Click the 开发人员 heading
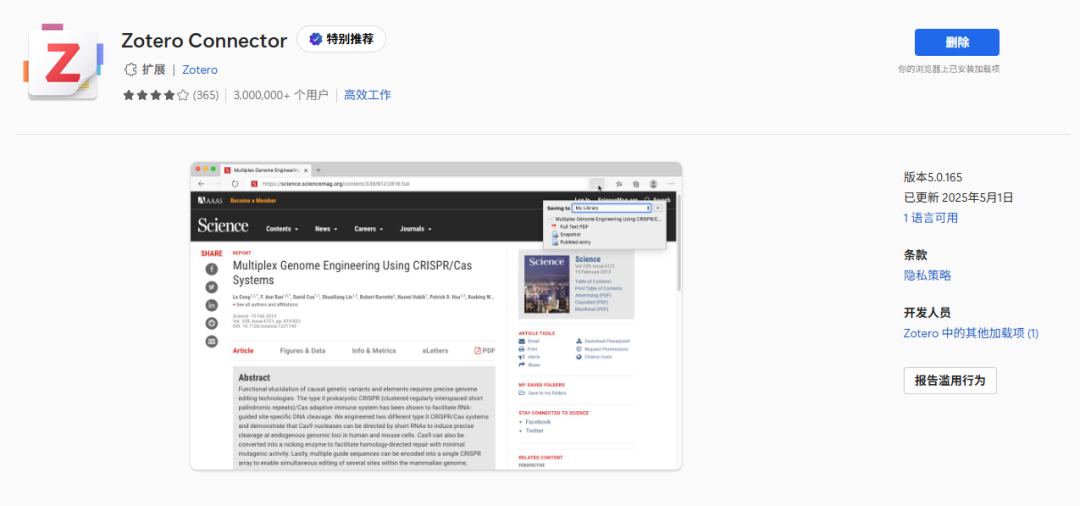The height and width of the screenshot is (506, 1080). click(x=927, y=313)
